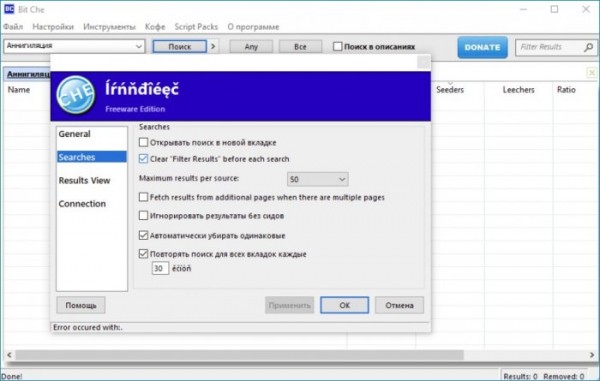
Task: Enable Открывать поиск в новой вкладке
Action: pos(143,142)
